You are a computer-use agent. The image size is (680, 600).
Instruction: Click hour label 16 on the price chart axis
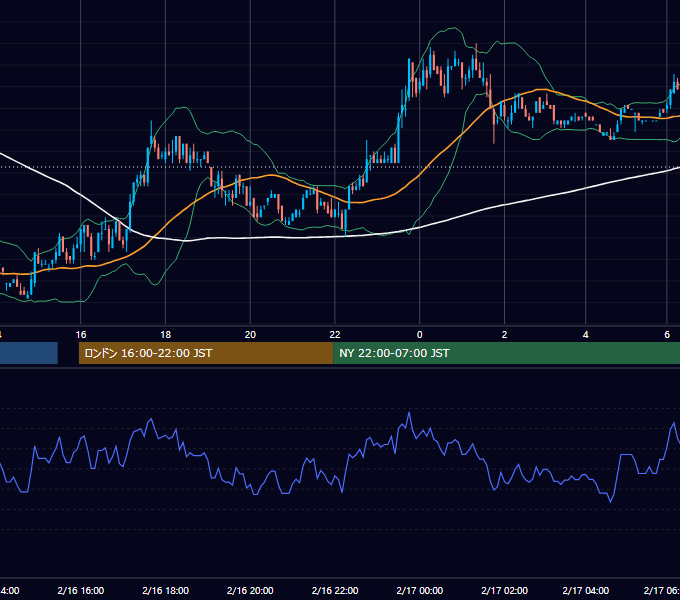81,334
